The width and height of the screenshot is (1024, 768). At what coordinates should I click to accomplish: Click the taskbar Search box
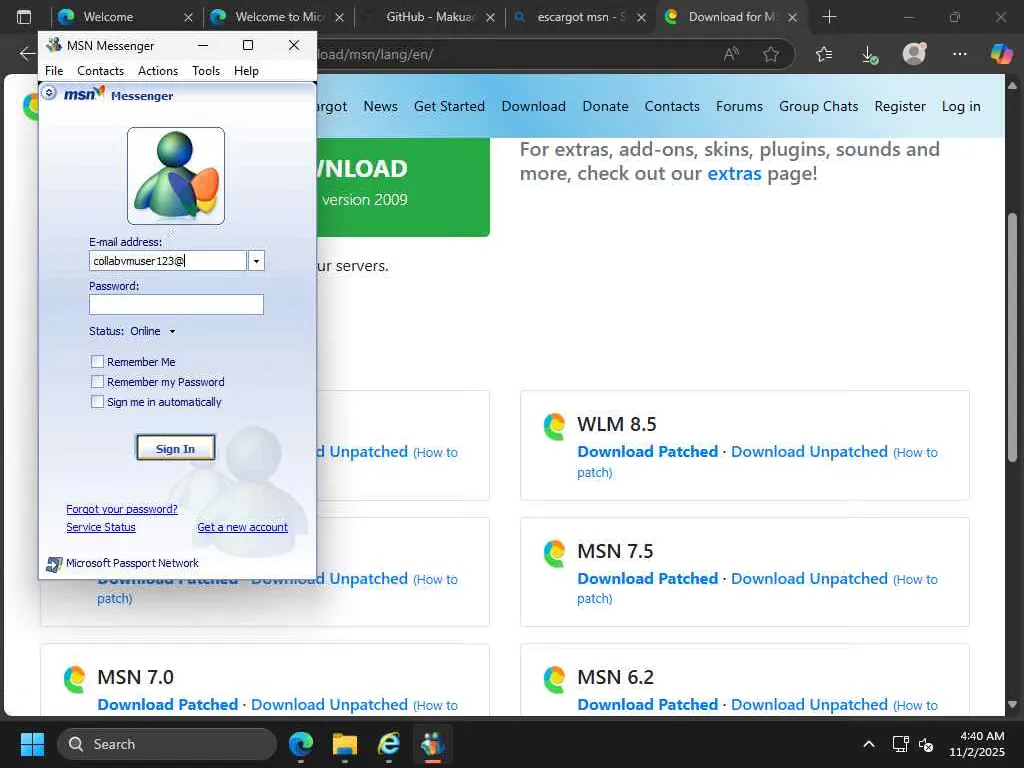[x=167, y=744]
